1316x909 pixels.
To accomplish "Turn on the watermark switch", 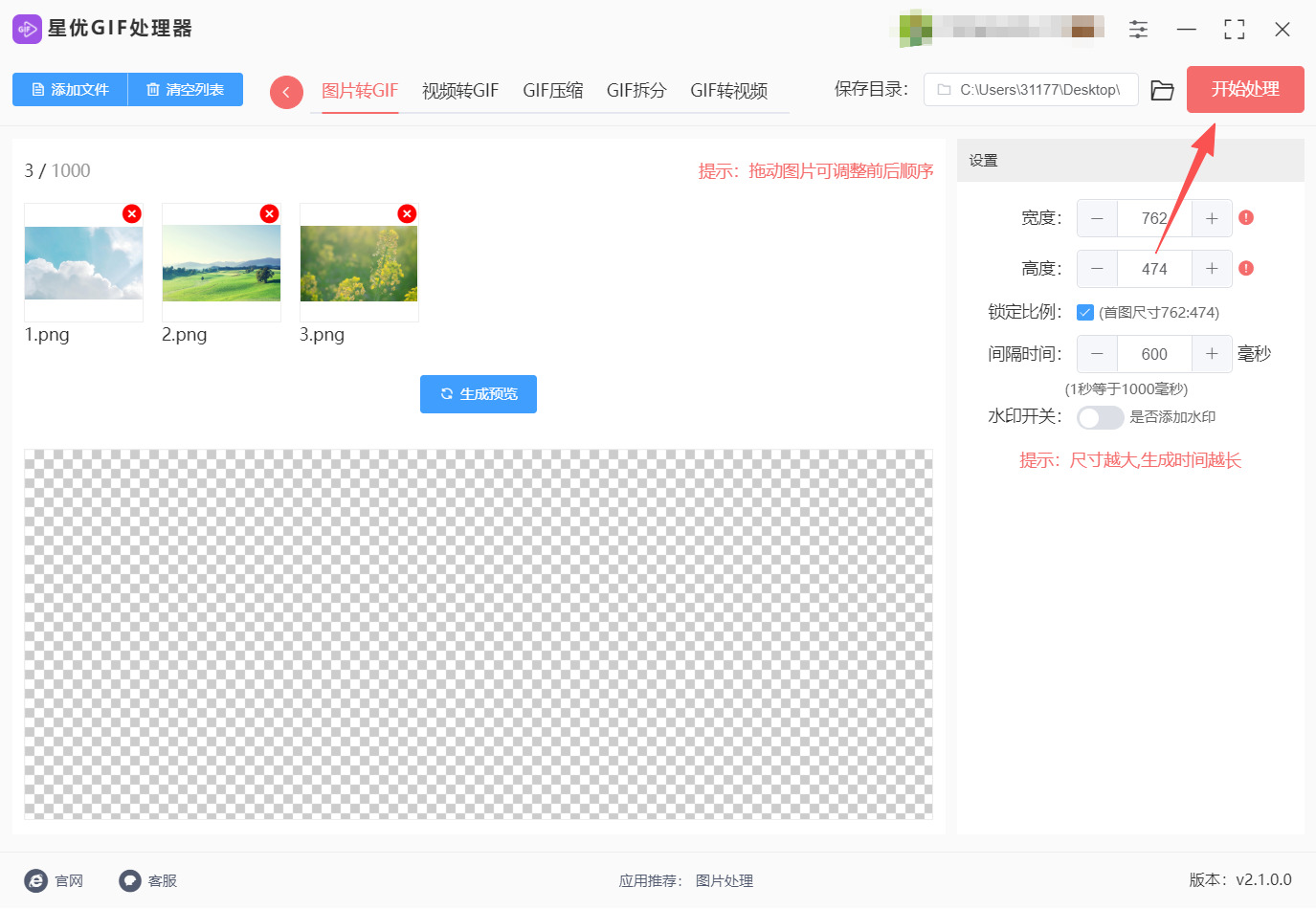I will coord(1100,418).
